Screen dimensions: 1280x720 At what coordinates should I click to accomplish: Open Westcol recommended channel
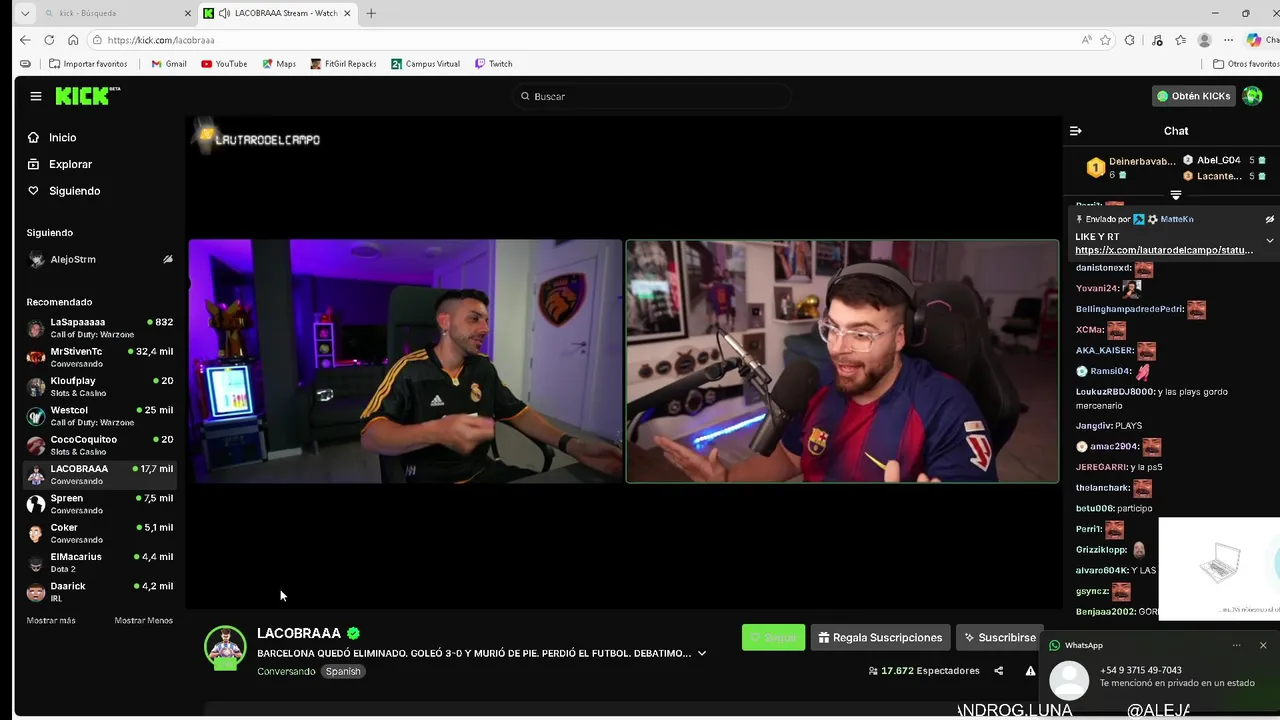(100, 416)
